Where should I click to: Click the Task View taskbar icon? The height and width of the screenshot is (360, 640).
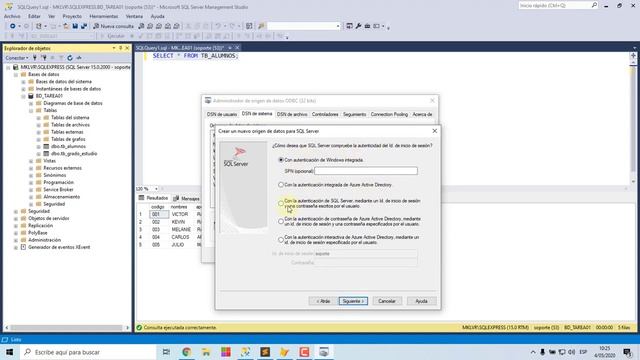point(166,352)
